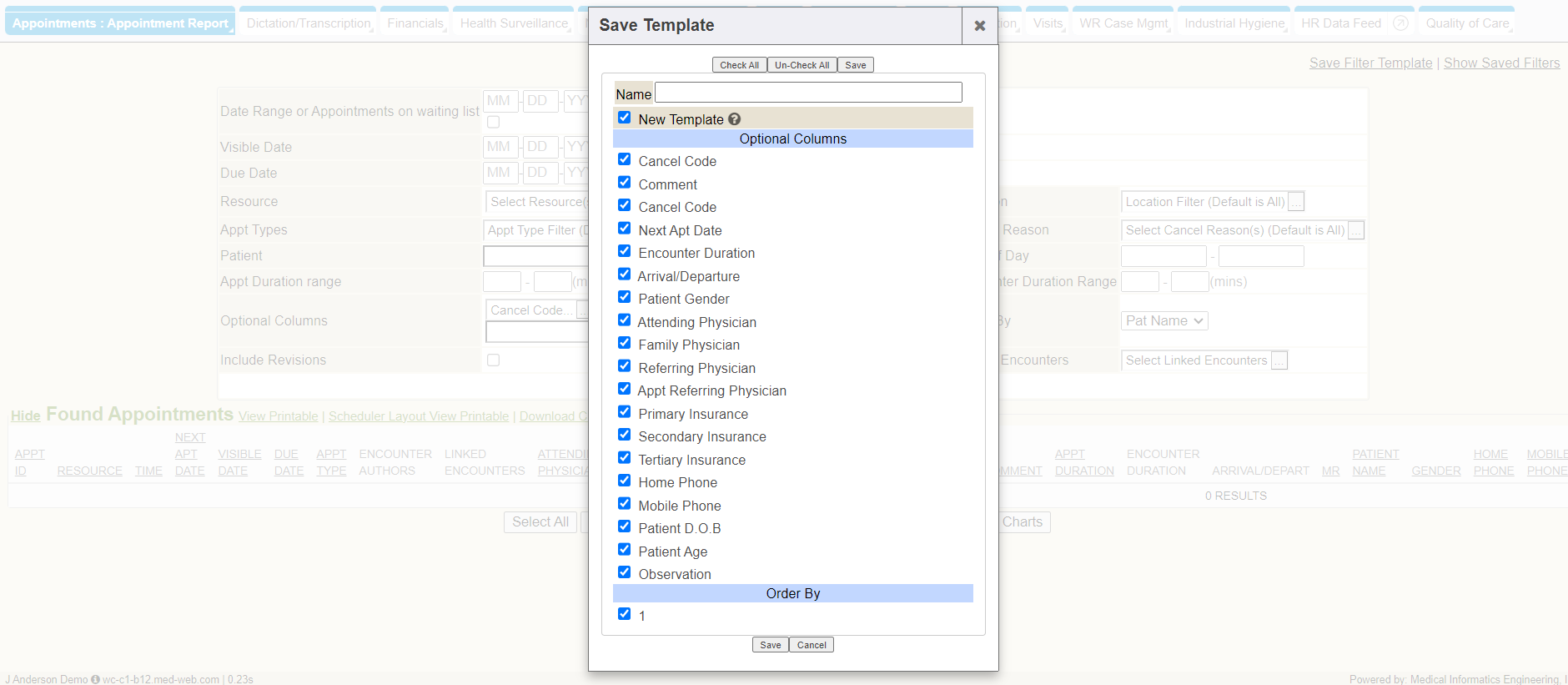Disable the Next Apt Date column
The image size is (1568, 685).
(624, 229)
